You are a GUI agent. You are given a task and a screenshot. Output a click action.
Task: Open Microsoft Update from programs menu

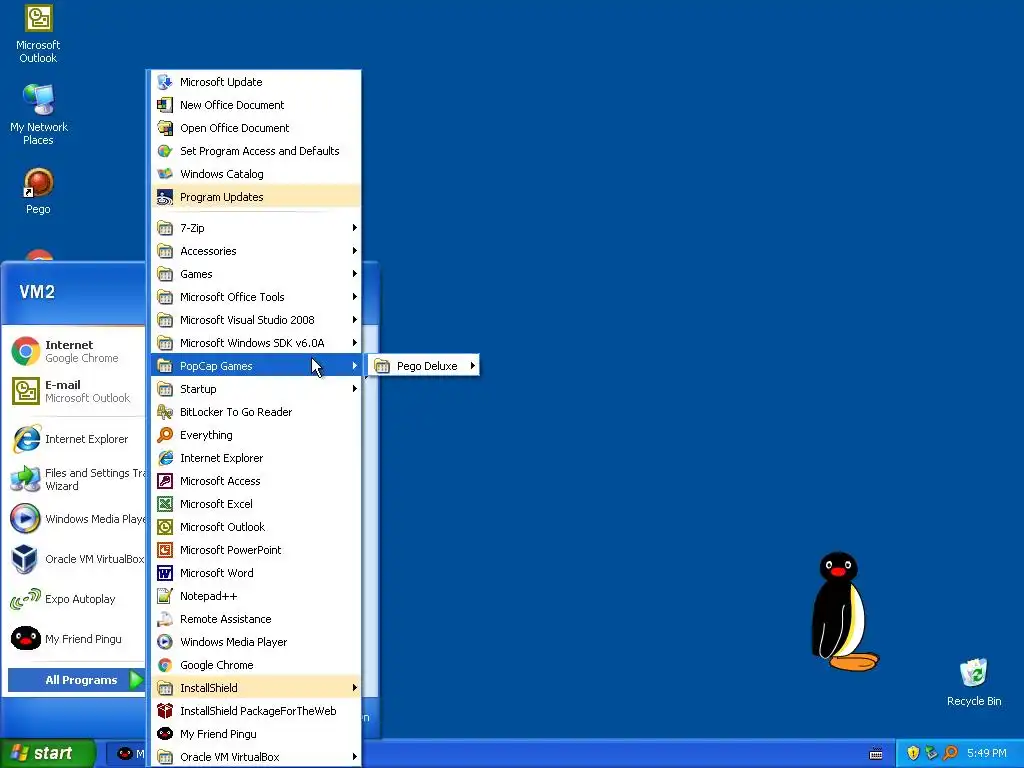click(256, 82)
